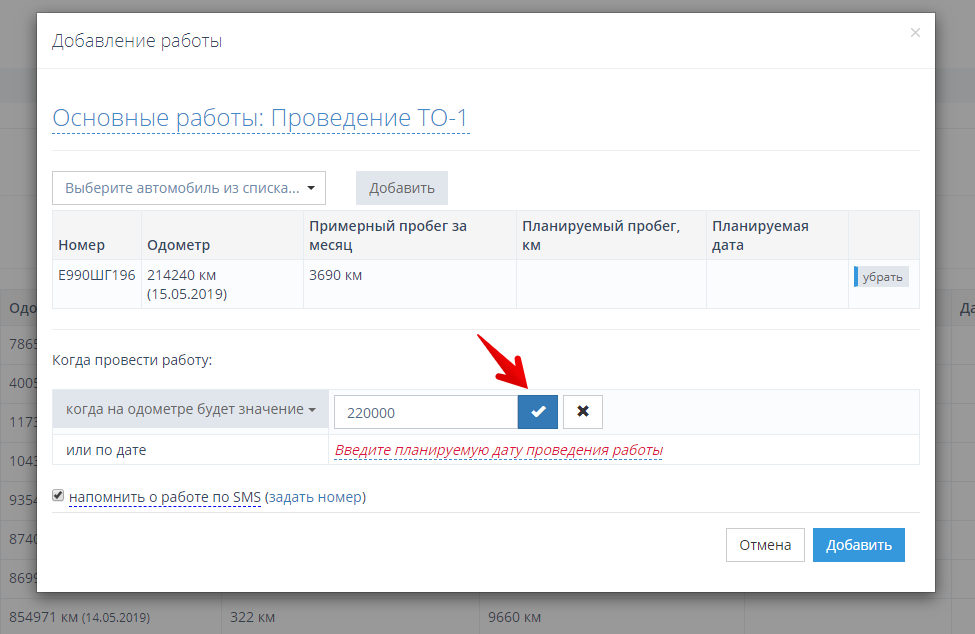The width and height of the screenshot is (975, 634).
Task: Click the 'Планируемая дата' column header
Action: pyautogui.click(x=760, y=235)
